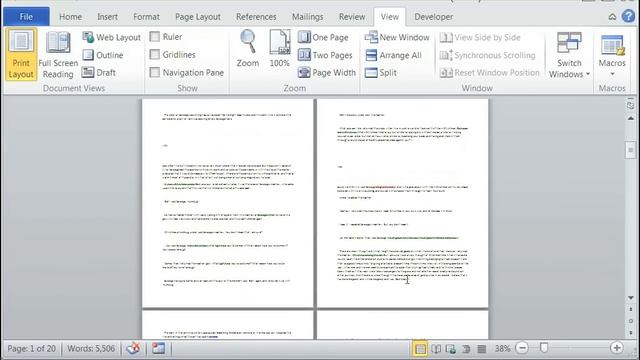Viewport: 640px width, 360px height.
Task: Select Print Layout button in status bar
Action: [420, 349]
